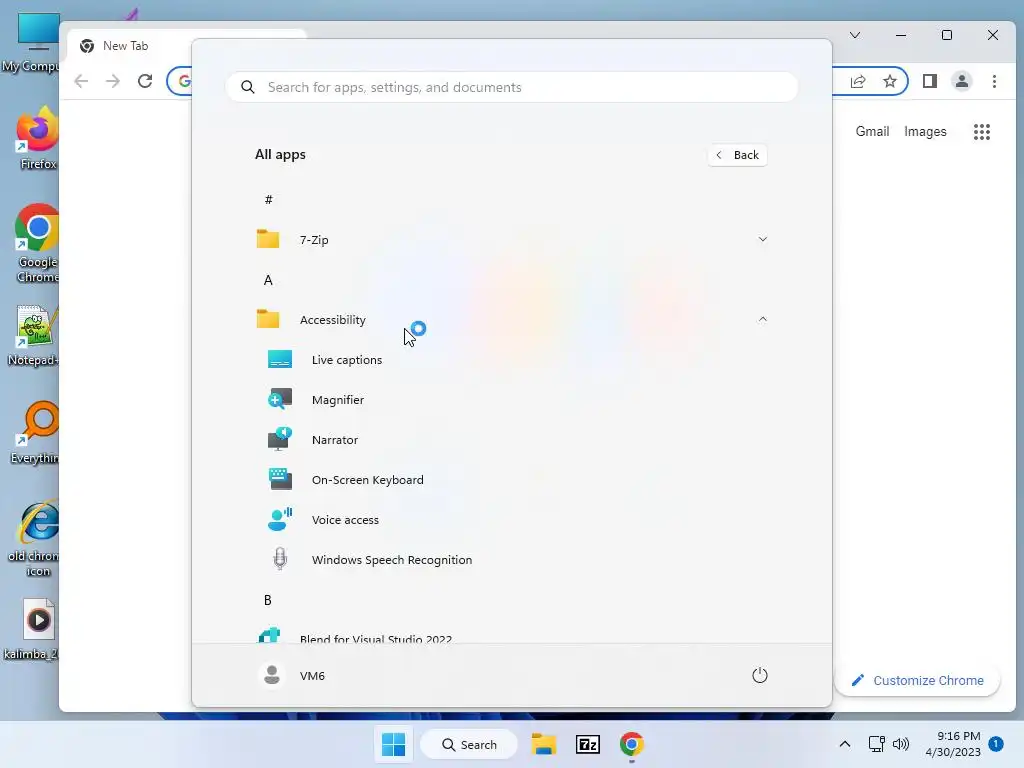Go Back from All apps
1024x768 pixels.
tap(737, 155)
